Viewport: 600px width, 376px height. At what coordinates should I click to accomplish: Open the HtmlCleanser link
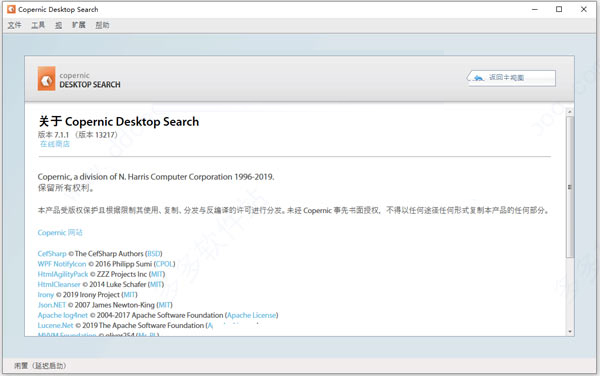[x=59, y=285]
